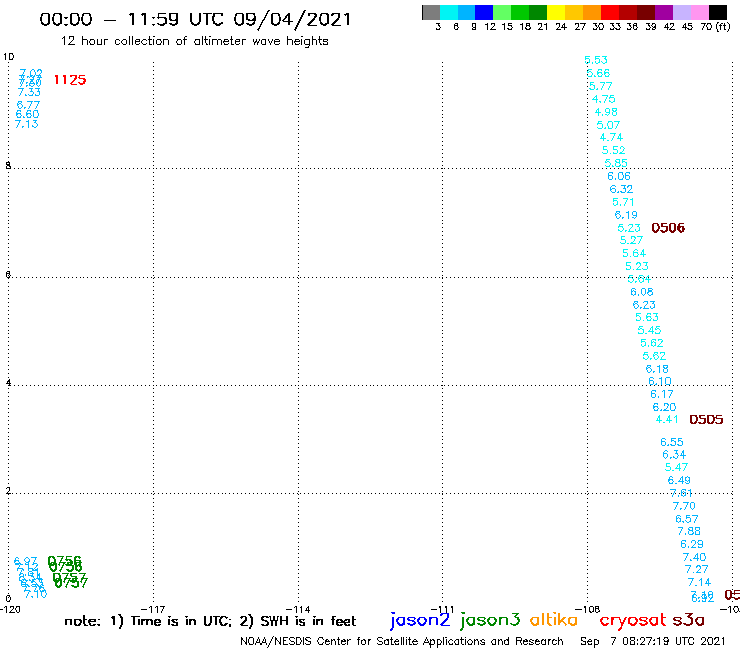Click the cyan swatch in the wave height legend
This screenshot has height=650, width=740.
click(449, 12)
